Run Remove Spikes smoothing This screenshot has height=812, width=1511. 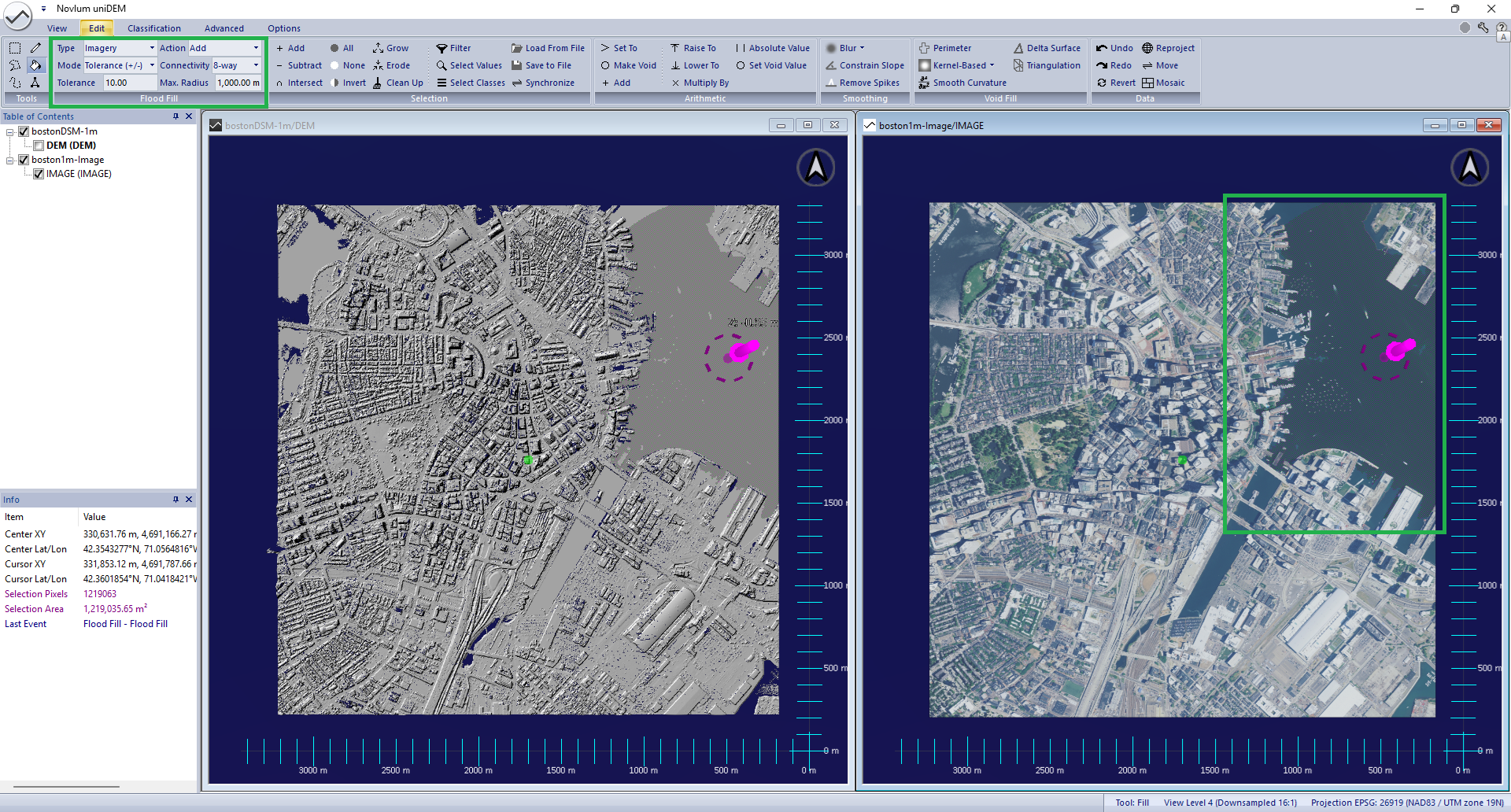863,83
